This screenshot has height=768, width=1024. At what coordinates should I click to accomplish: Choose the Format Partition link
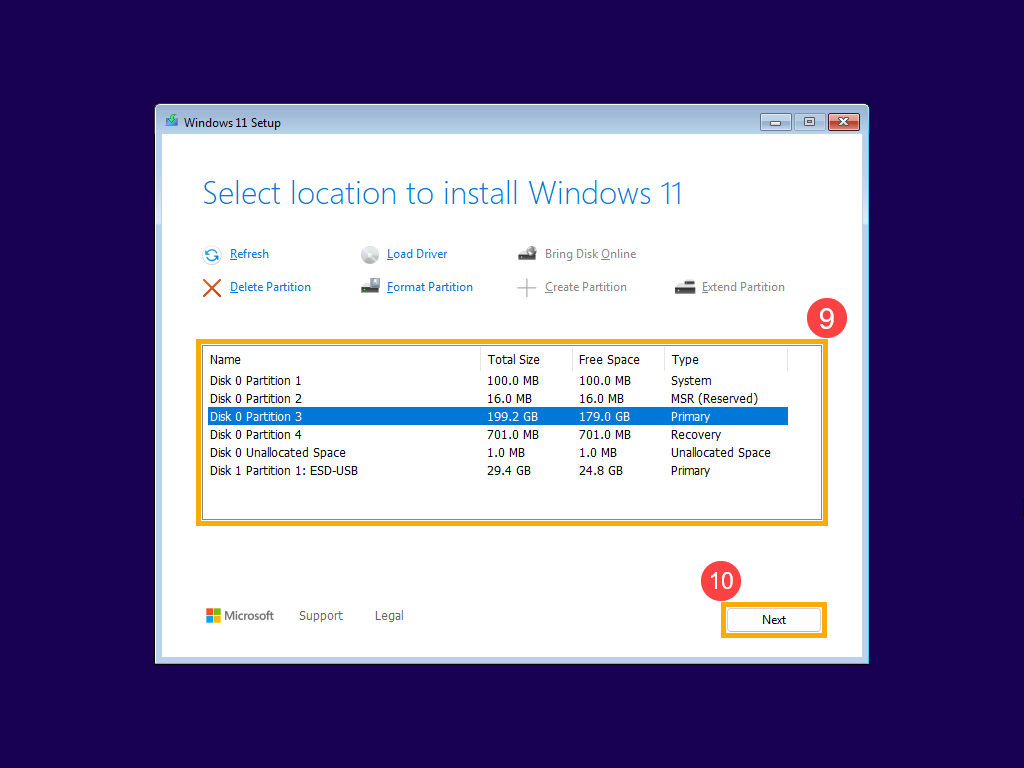[x=430, y=287]
